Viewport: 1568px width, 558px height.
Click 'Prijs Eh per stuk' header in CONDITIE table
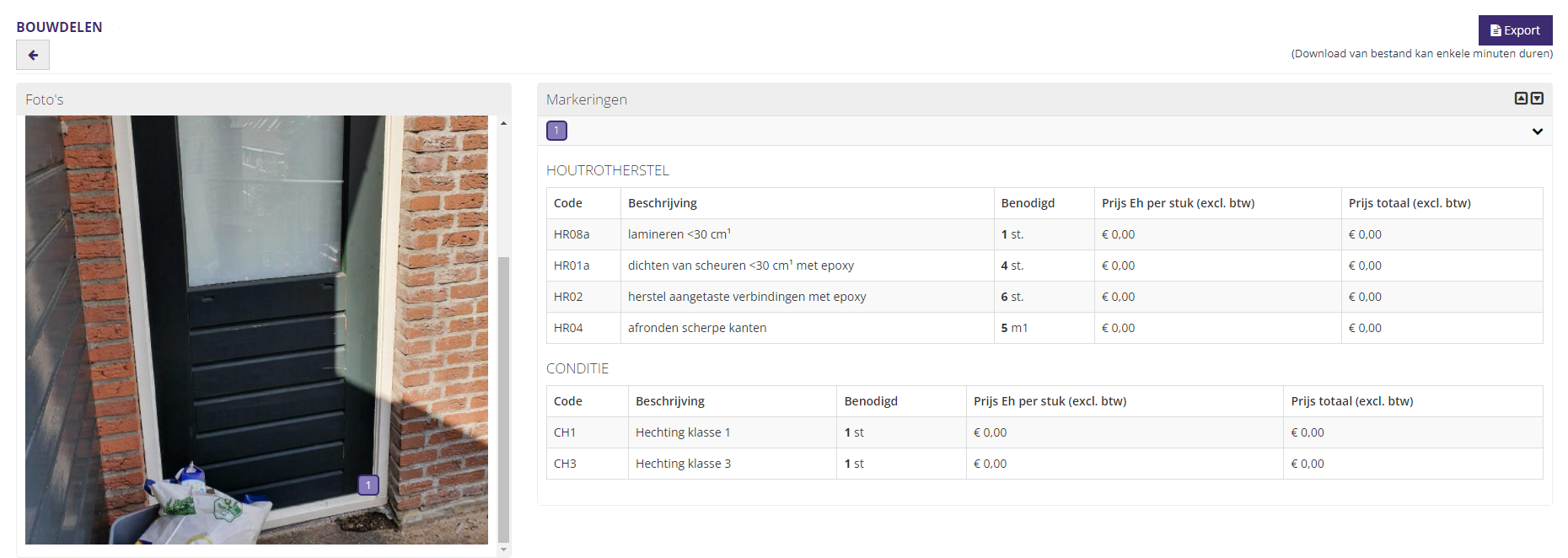pos(1050,401)
